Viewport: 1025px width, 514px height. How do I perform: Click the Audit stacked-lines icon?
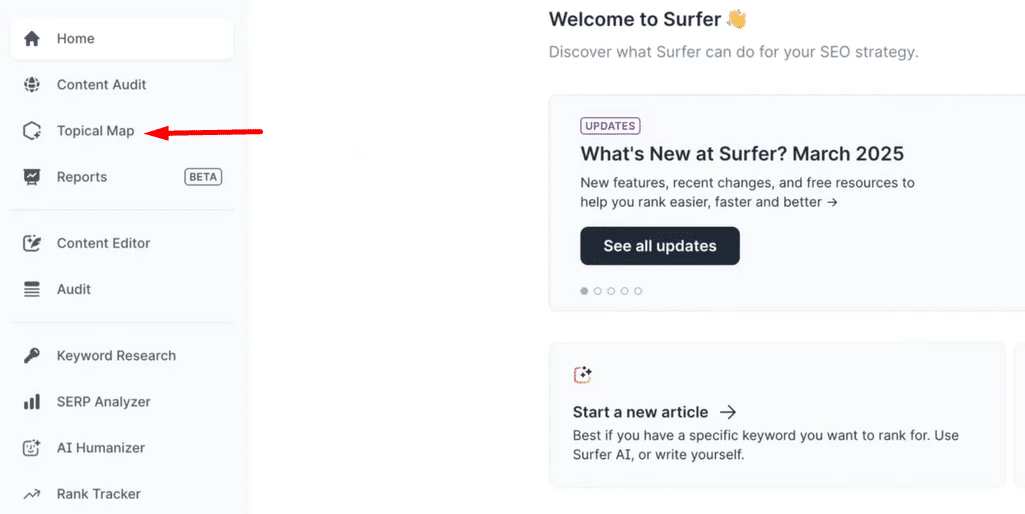click(32, 289)
